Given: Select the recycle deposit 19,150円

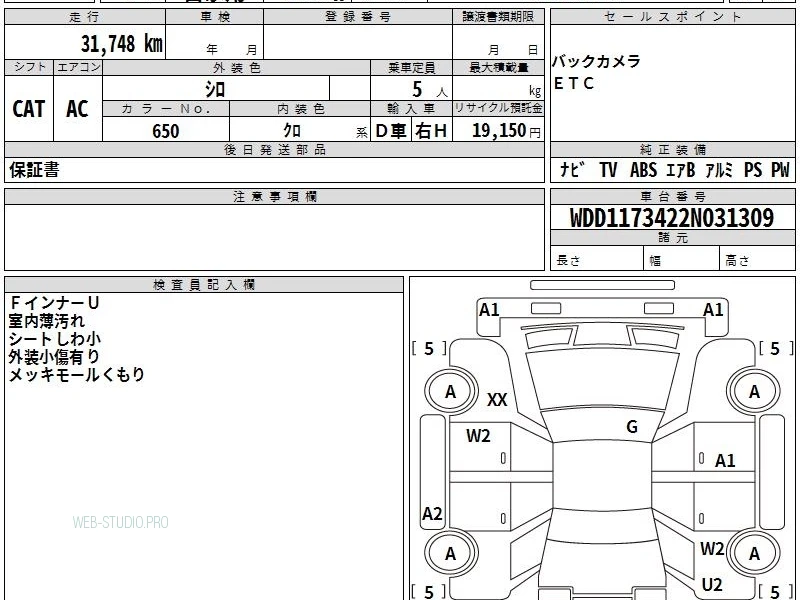Looking at the screenshot, I should pos(506,131).
